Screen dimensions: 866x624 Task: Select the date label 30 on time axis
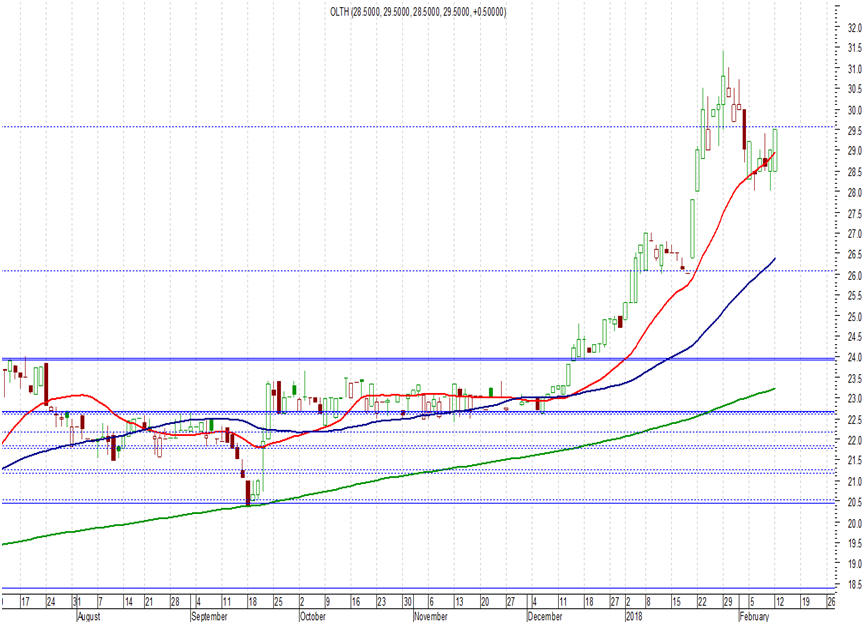pos(408,601)
